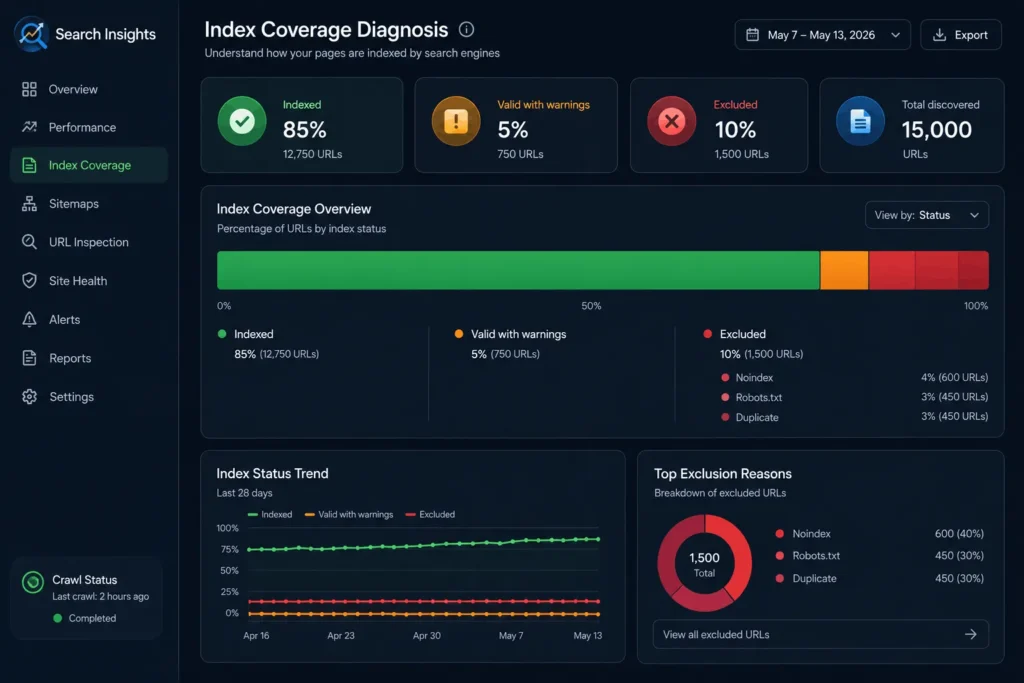This screenshot has height=683, width=1024.
Task: Click the Duplicate 3% (450 URLs) row
Action: 854,417
